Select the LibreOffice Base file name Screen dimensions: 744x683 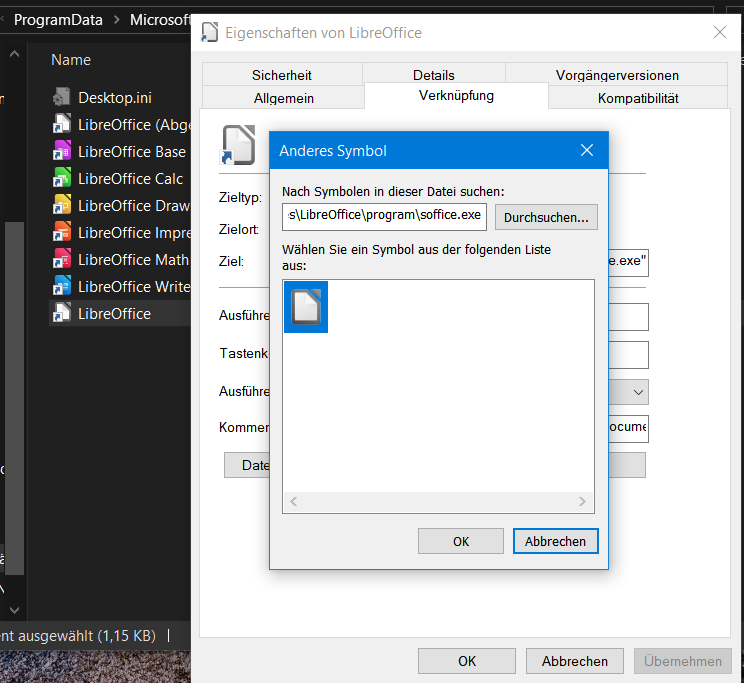[x=132, y=151]
